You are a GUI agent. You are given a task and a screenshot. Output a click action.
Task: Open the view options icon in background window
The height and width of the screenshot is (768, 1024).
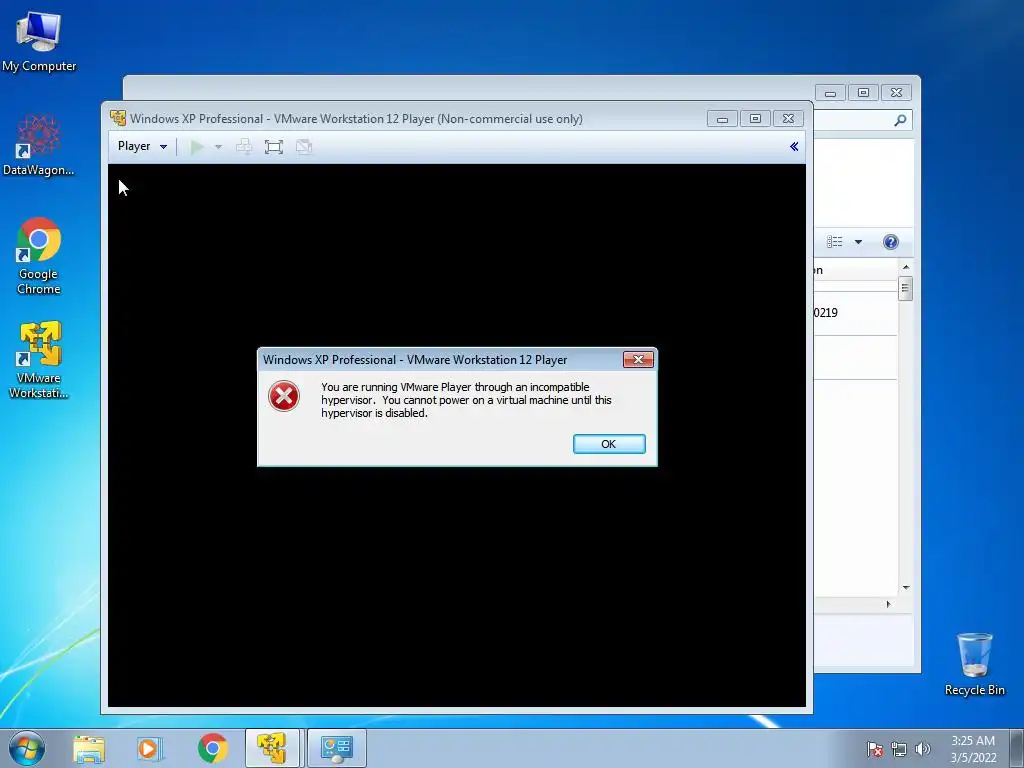coord(835,242)
